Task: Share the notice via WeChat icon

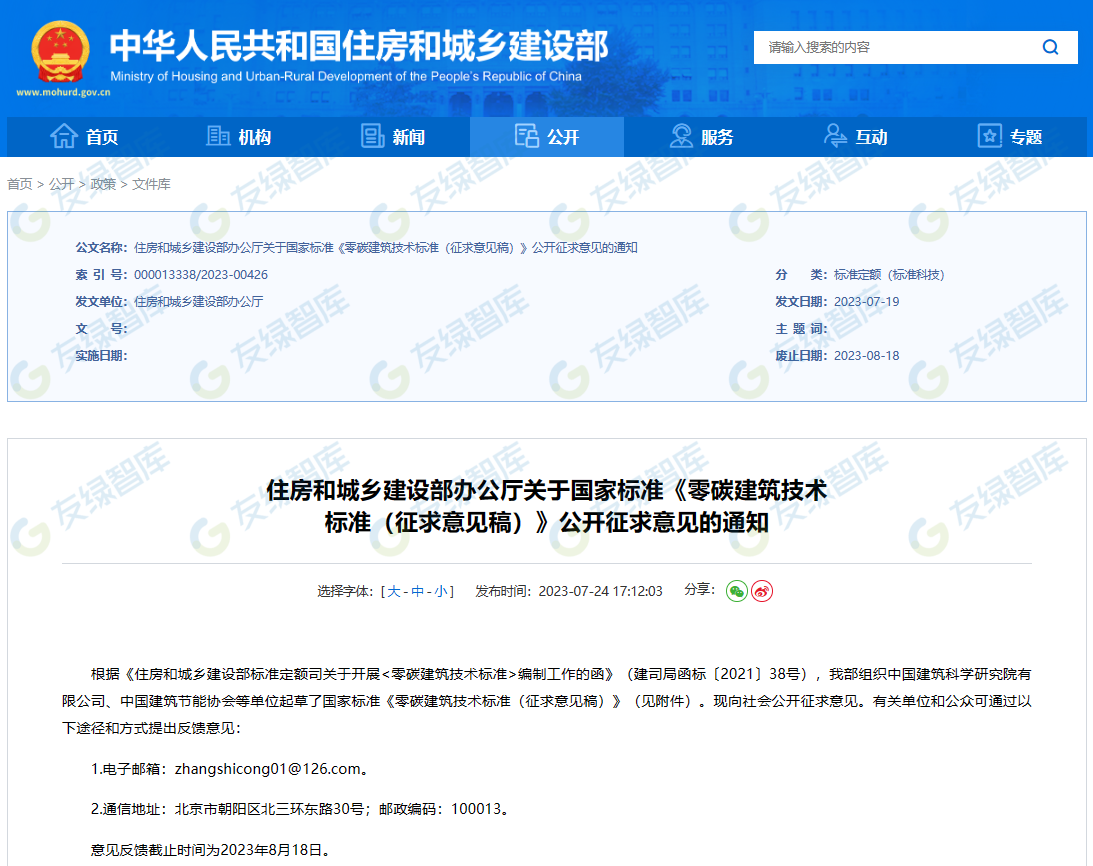Action: tap(737, 591)
